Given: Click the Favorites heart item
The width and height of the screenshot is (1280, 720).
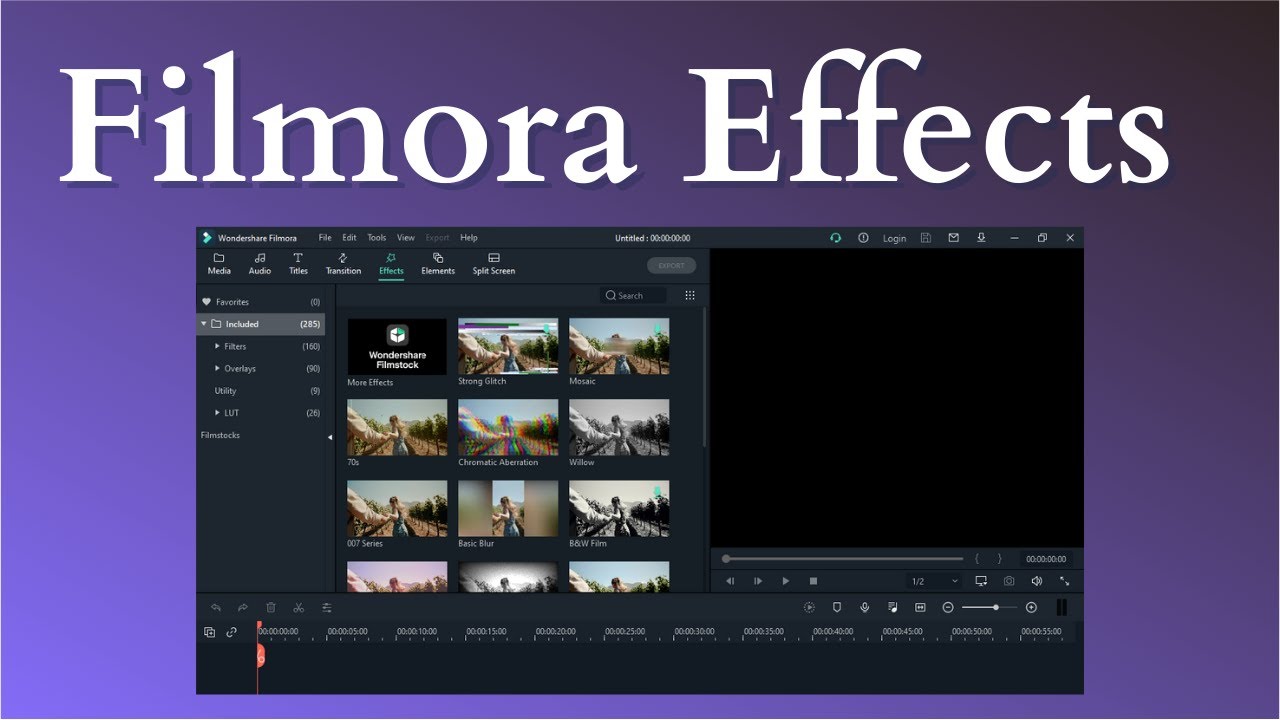Looking at the screenshot, I should (261, 302).
